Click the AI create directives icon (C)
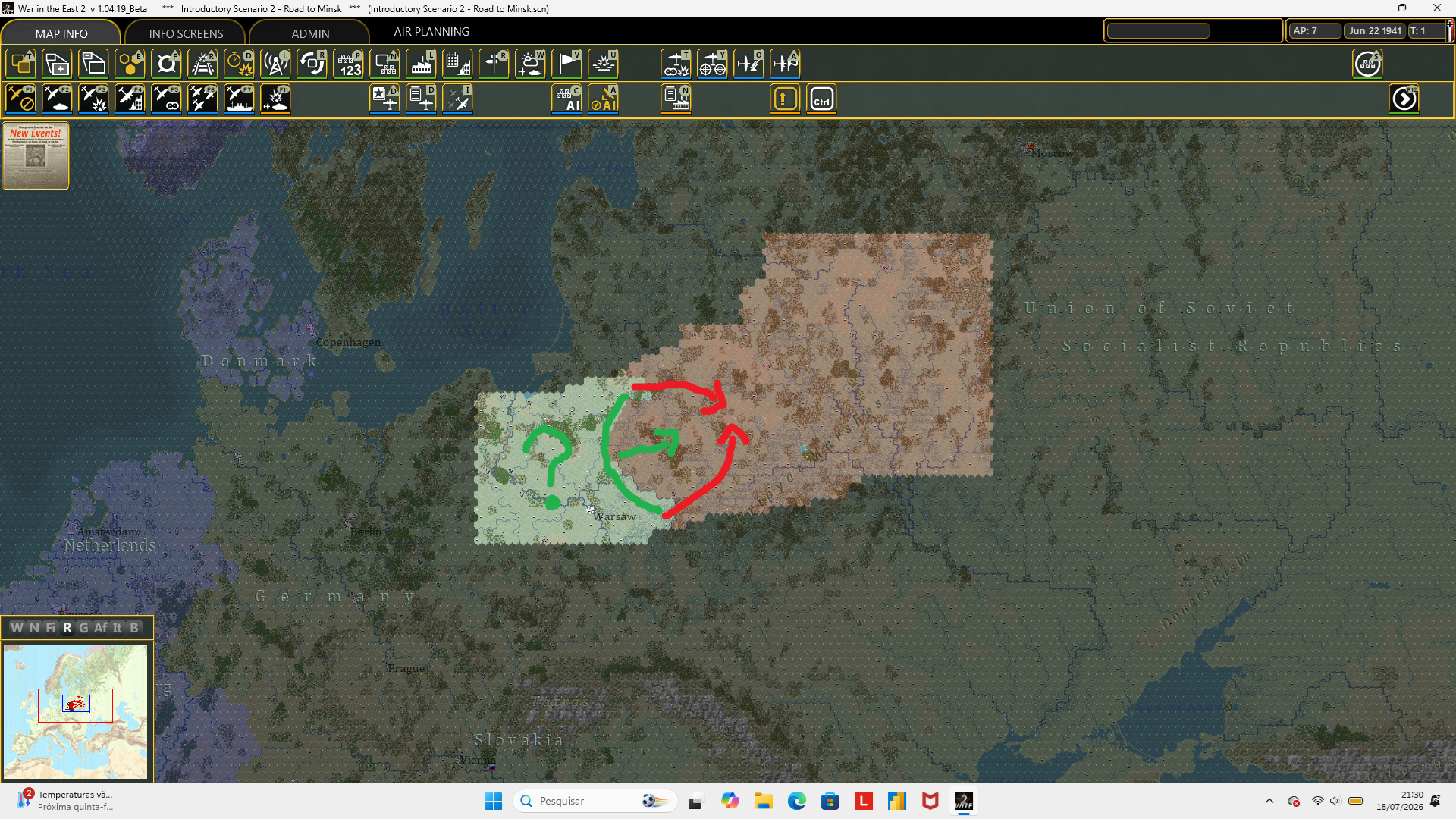Screen dimensions: 1456x819 click(x=567, y=99)
